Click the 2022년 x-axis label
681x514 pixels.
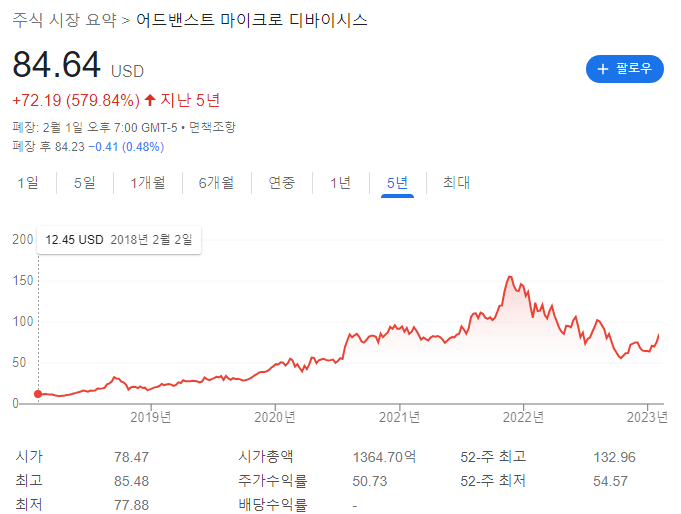[523, 417]
